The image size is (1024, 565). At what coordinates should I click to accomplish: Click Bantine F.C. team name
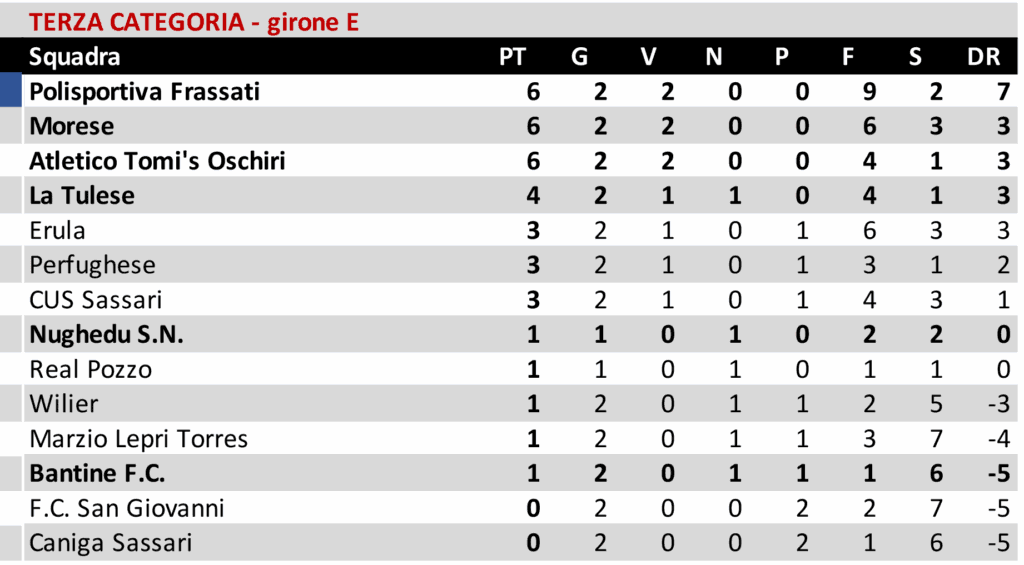click(x=97, y=474)
